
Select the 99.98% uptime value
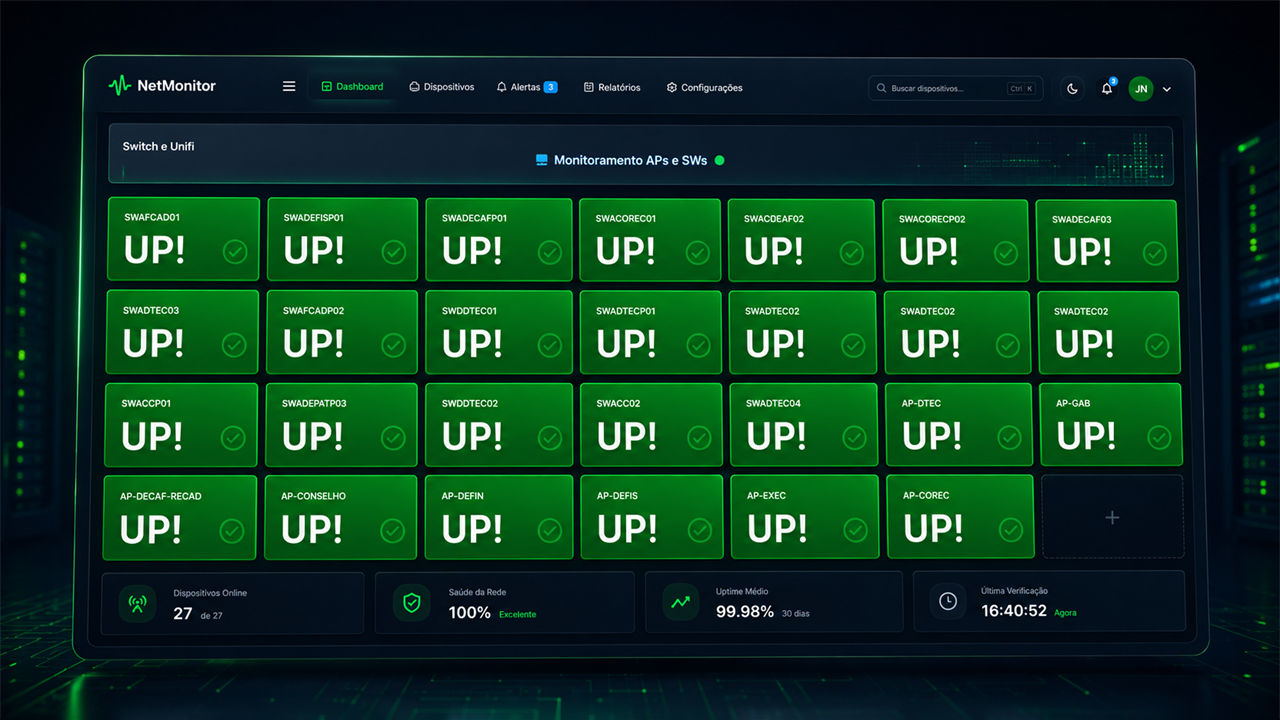click(x=745, y=612)
